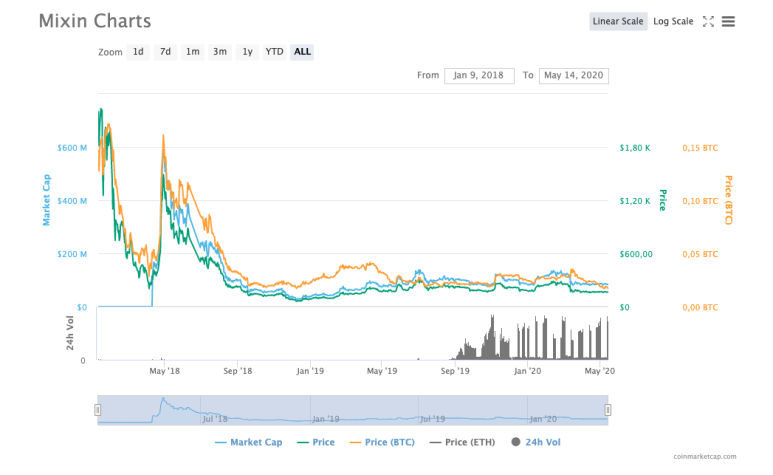The height and width of the screenshot is (475, 773).
Task: Edit the From date field
Action: coord(479,75)
